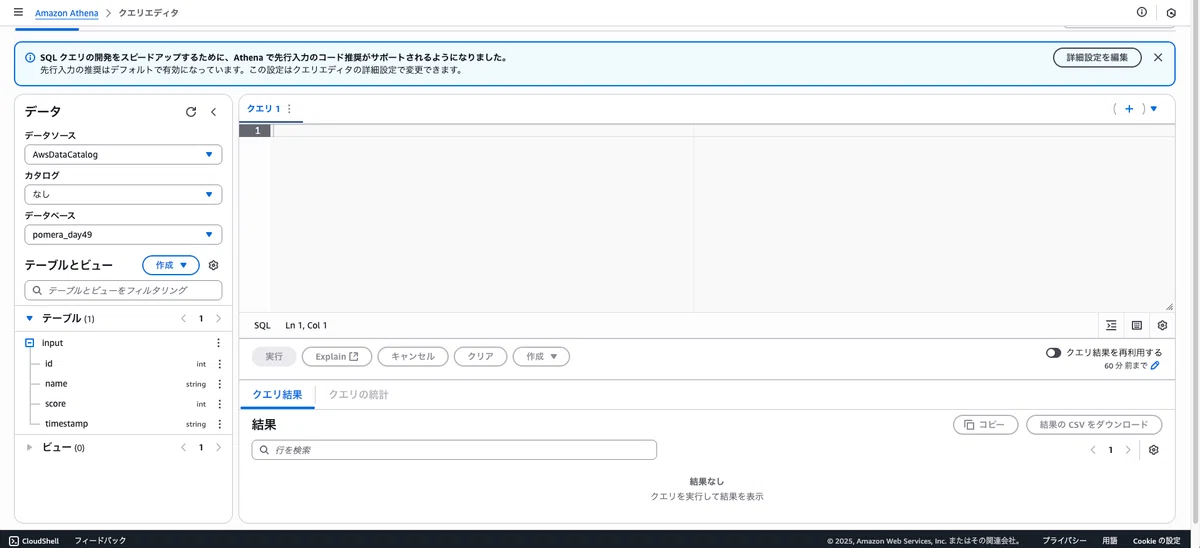Open the 作成 dropdown below the editor
The image size is (1200, 548).
coord(541,356)
